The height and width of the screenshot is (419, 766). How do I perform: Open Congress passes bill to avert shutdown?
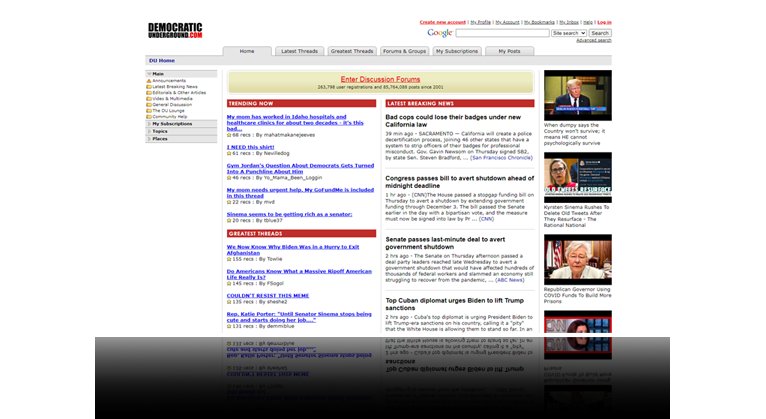click(459, 182)
